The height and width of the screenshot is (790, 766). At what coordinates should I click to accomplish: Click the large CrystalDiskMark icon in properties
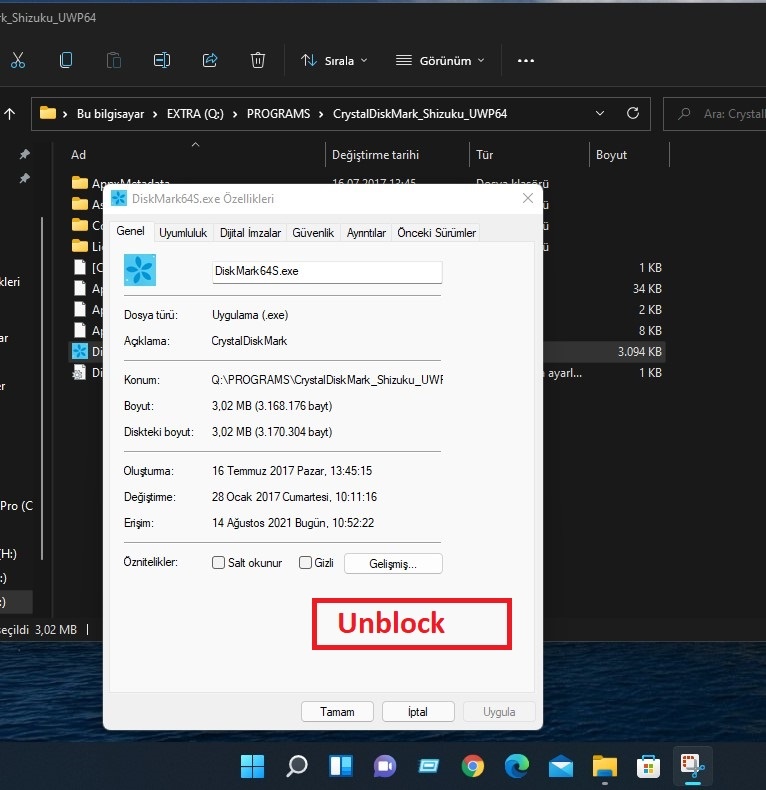[x=140, y=270]
